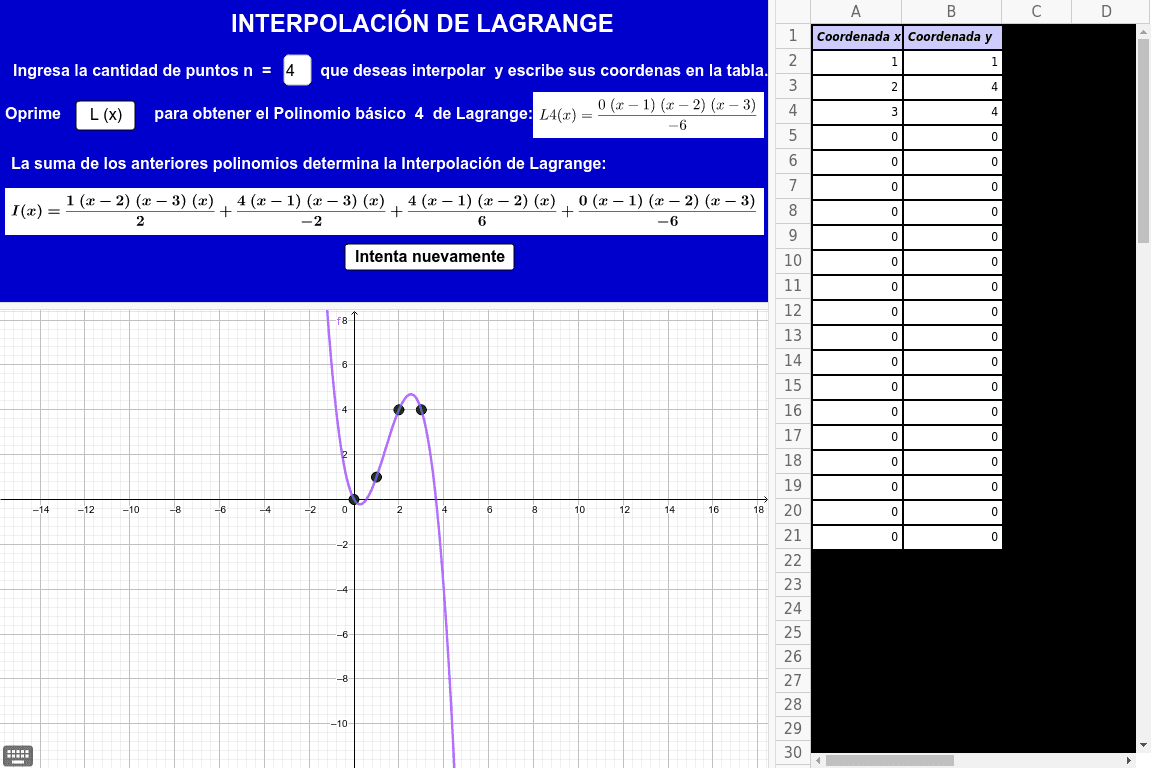1153x770 pixels.
Task: Click the Intenta nuevamente button
Action: pyautogui.click(x=430, y=257)
